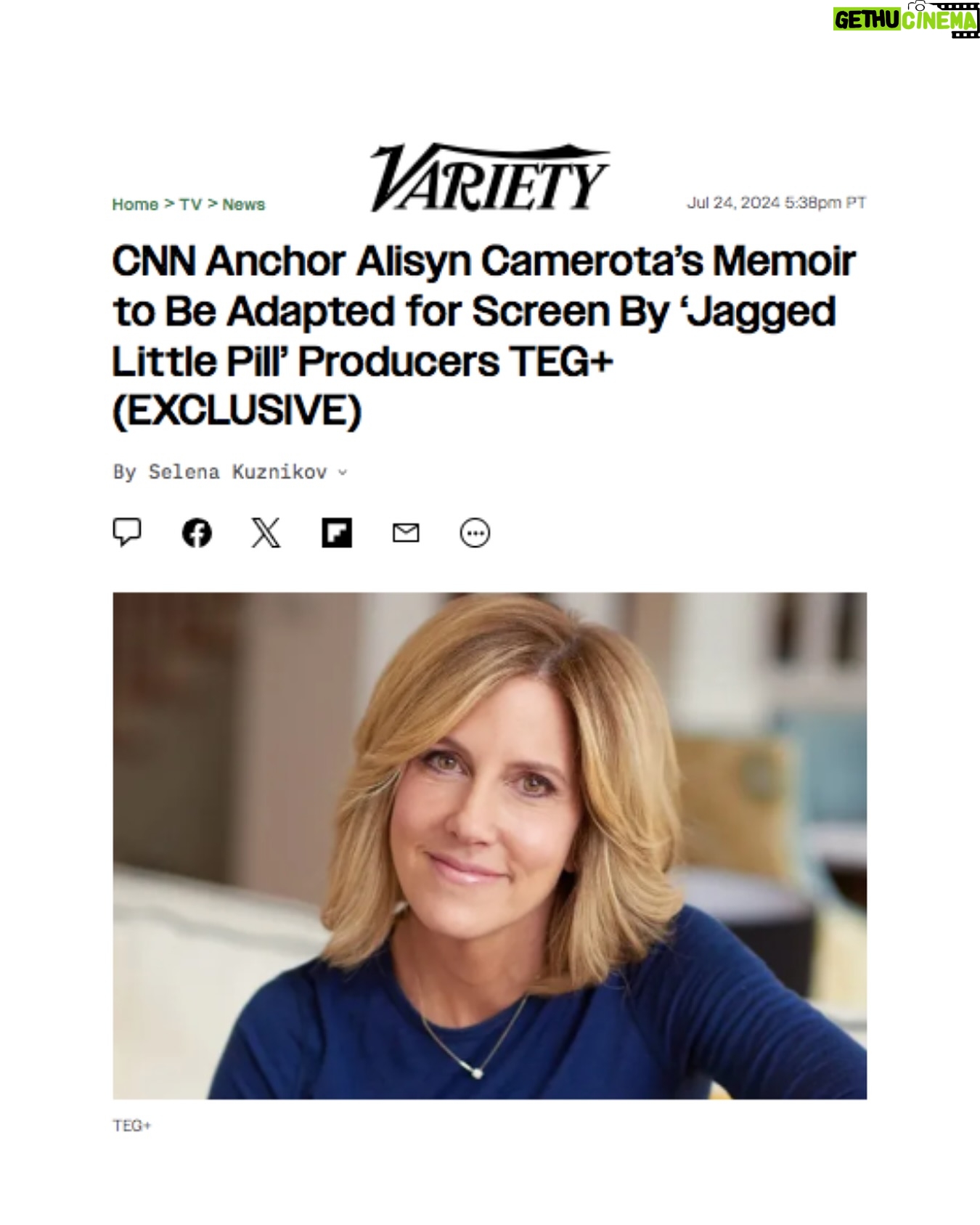
Task: Email the article using the envelope icon
Action: 406,533
